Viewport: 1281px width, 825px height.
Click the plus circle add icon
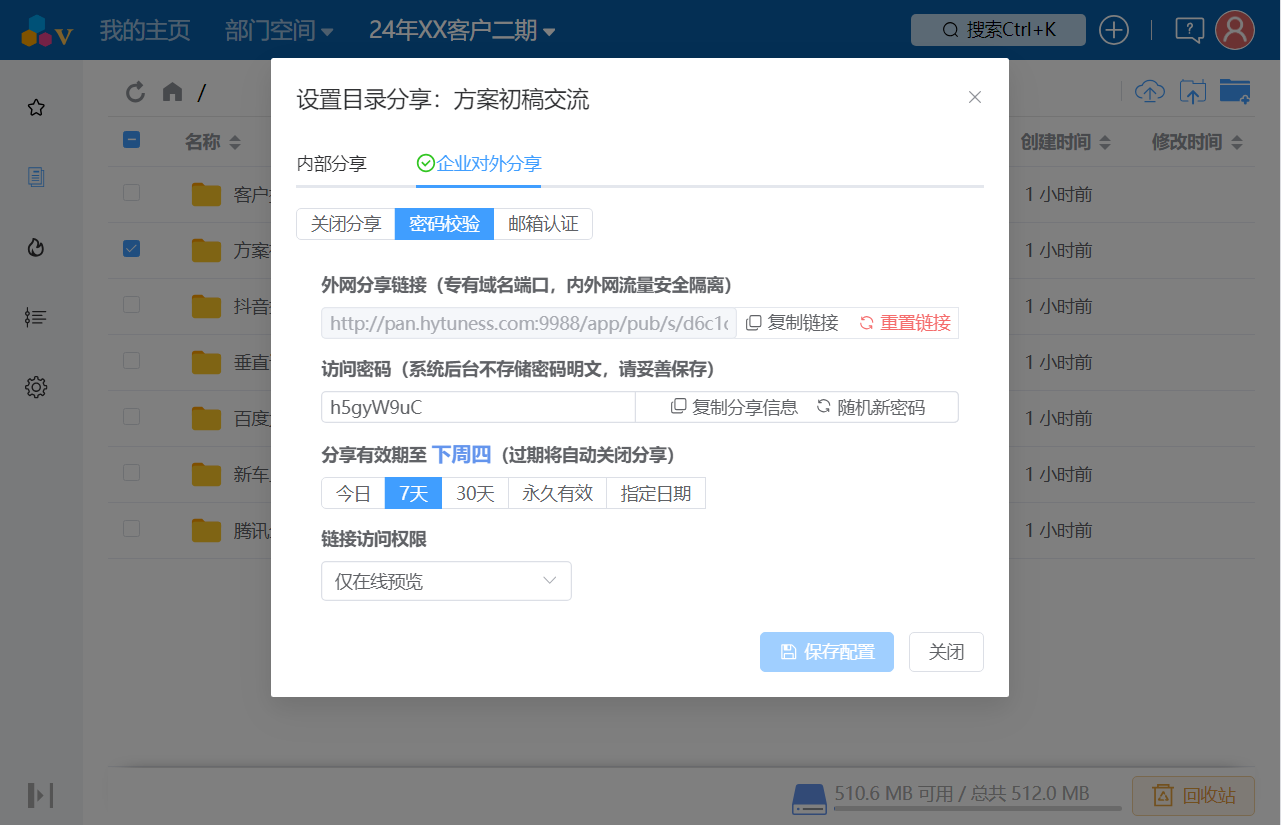pos(1114,30)
